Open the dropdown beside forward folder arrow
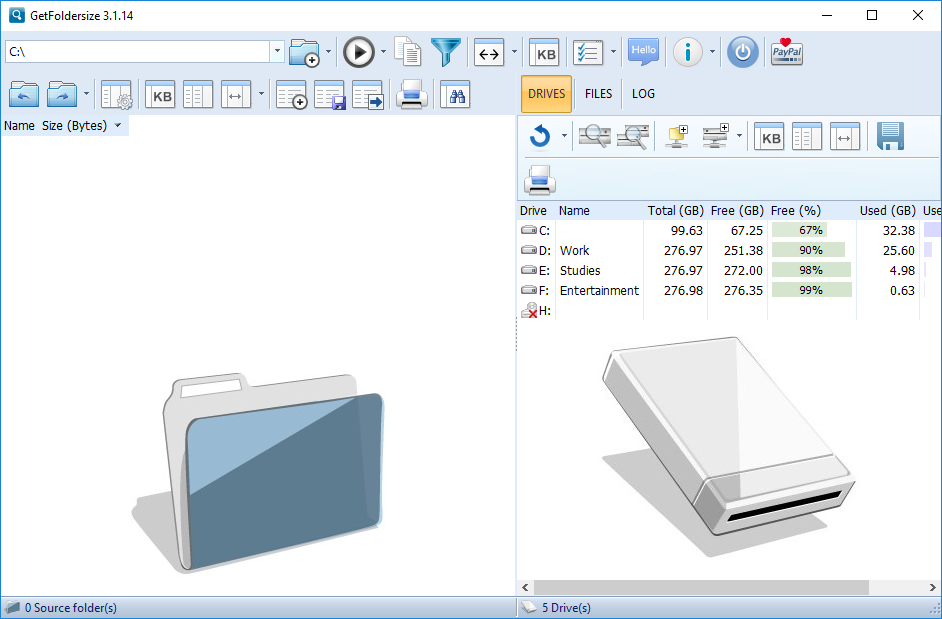 tap(86, 94)
